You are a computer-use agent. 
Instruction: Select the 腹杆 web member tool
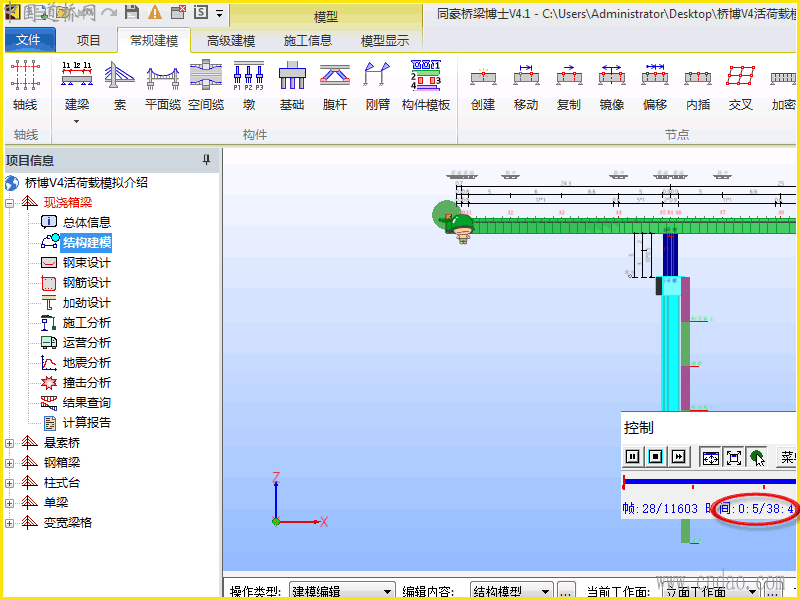[x=335, y=85]
